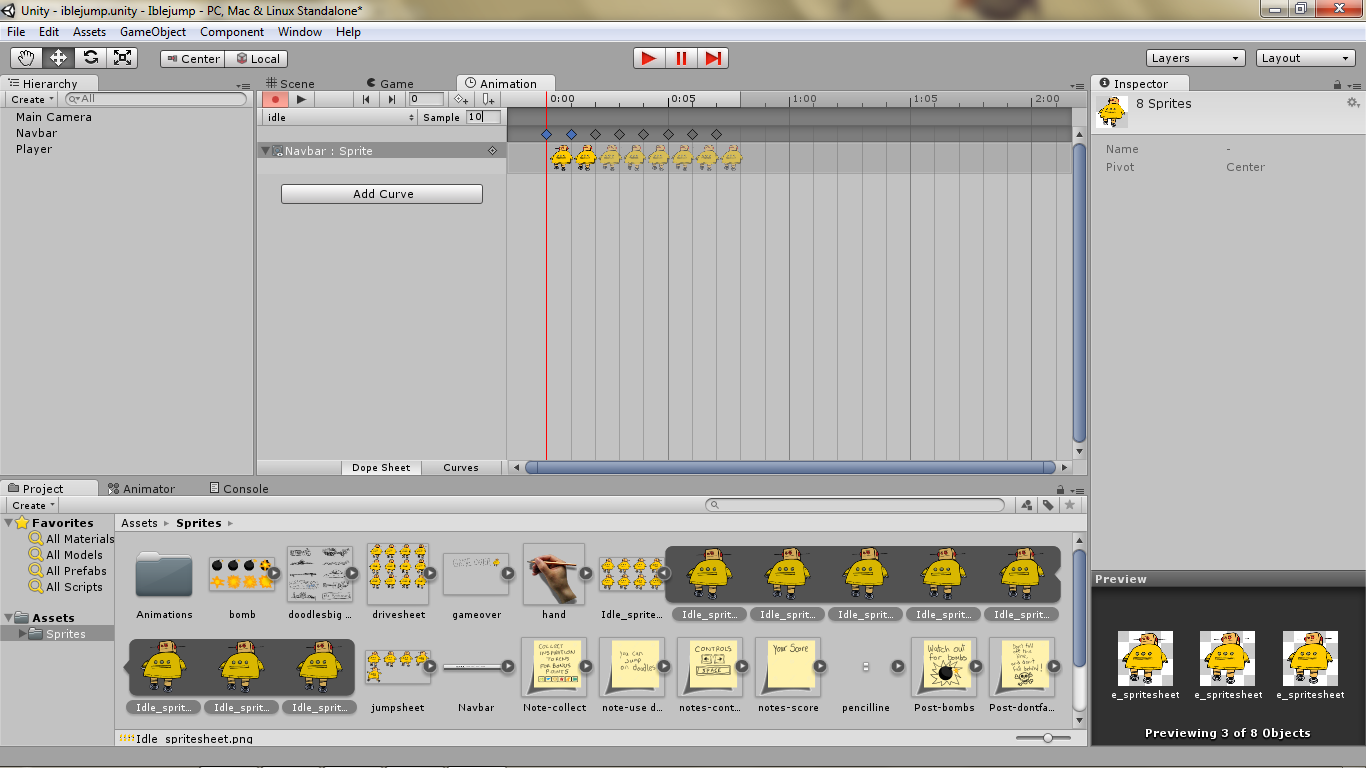This screenshot has height=768, width=1366.
Task: Select the Scale tool
Action: point(123,57)
